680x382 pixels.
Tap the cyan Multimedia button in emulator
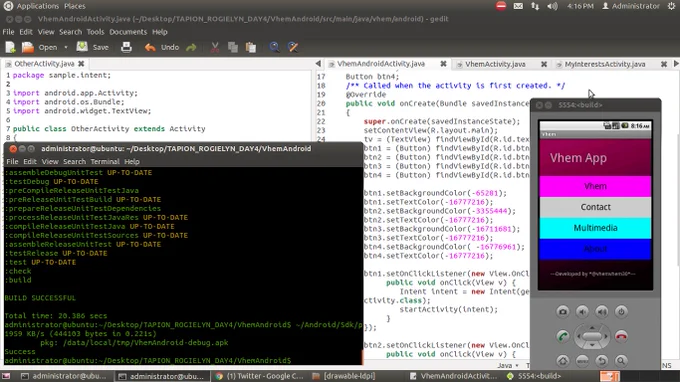click(595, 228)
